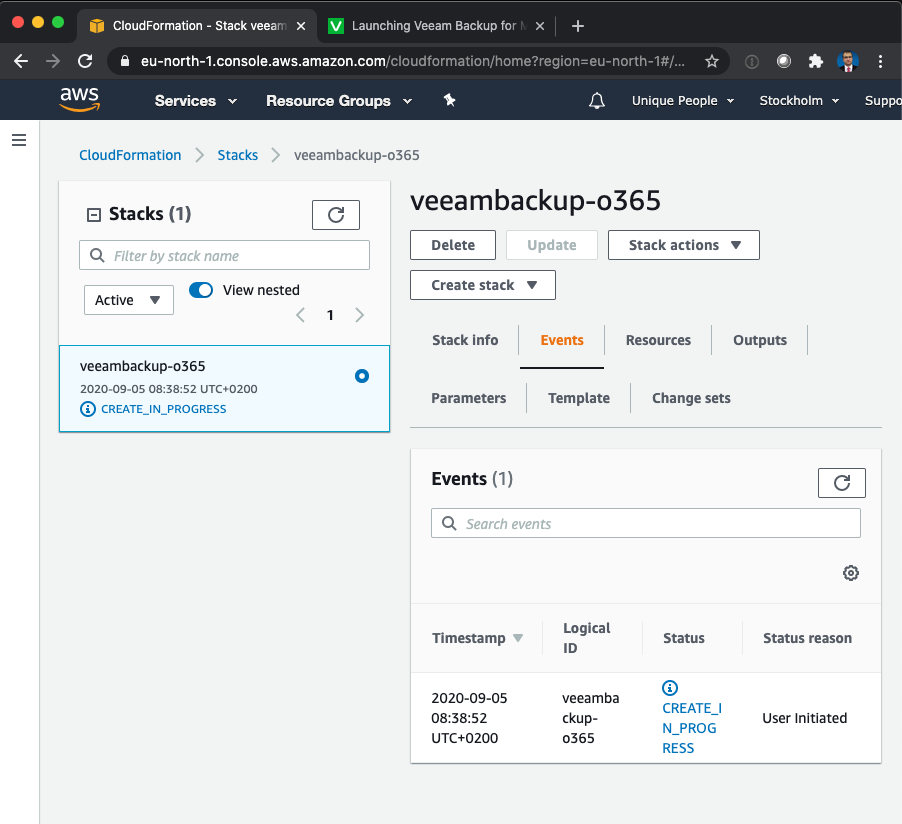Open the hamburger side navigation menu

(19, 140)
